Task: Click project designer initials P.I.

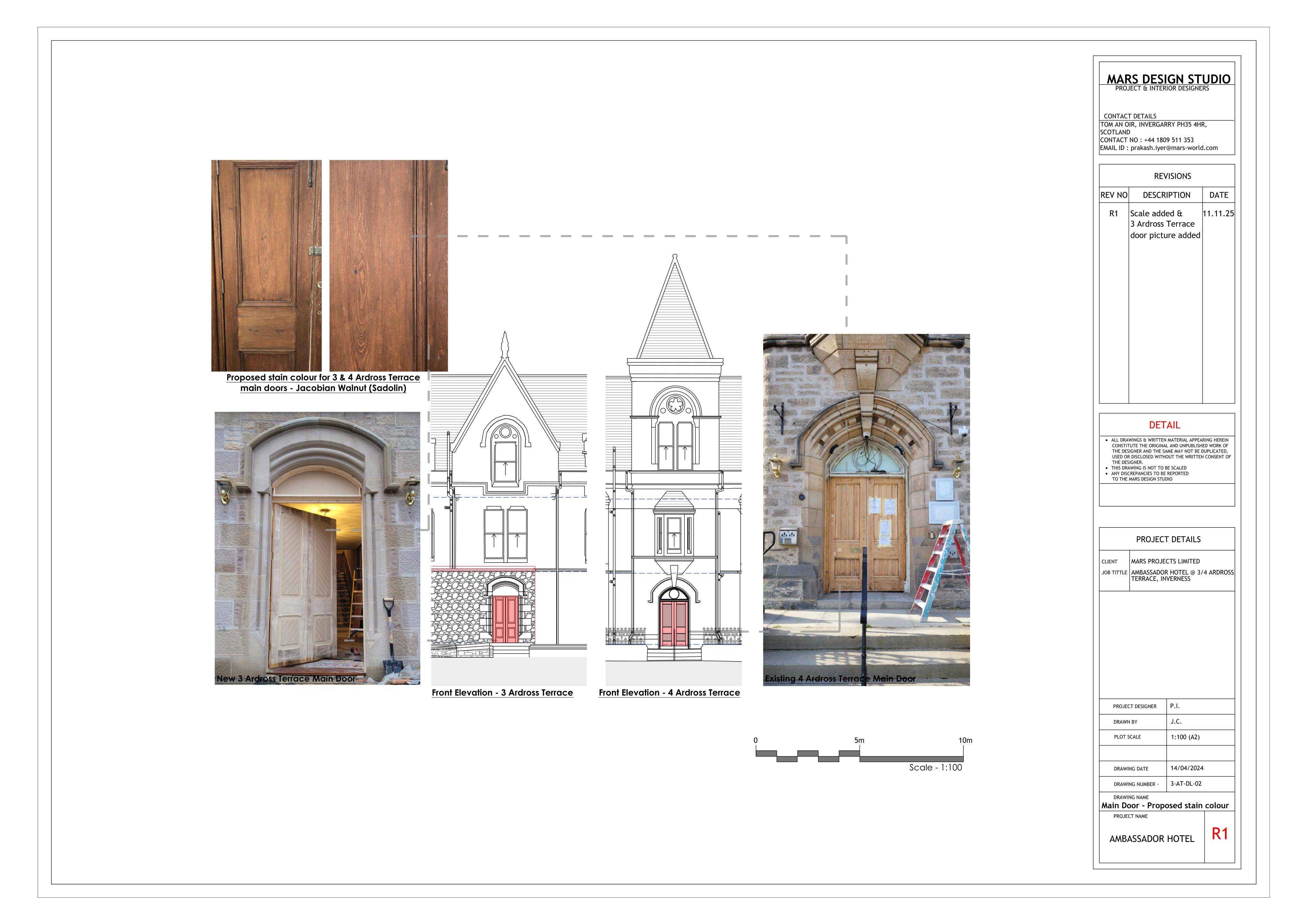Action: (1175, 706)
